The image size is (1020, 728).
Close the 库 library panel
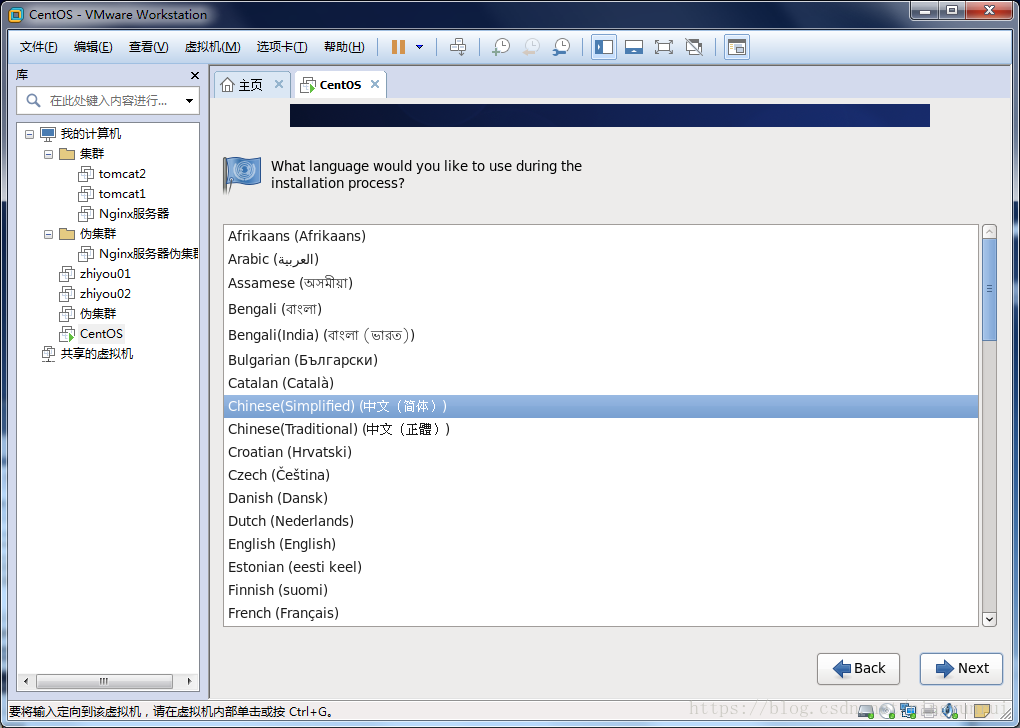pos(195,75)
